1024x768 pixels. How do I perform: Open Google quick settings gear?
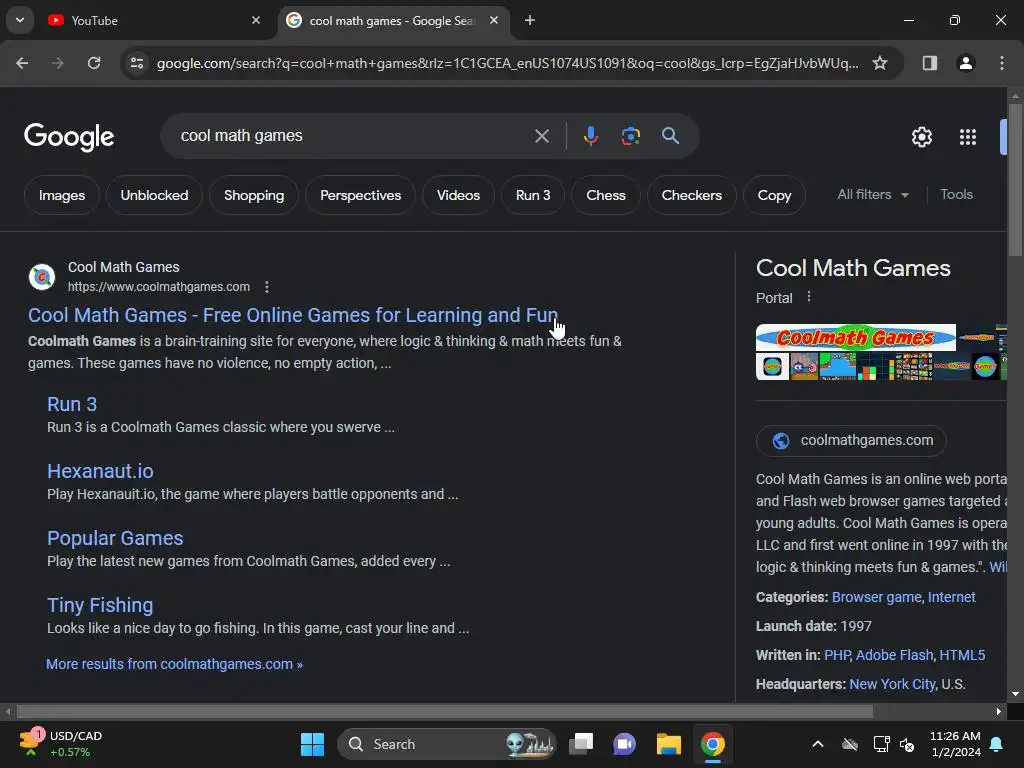click(921, 136)
